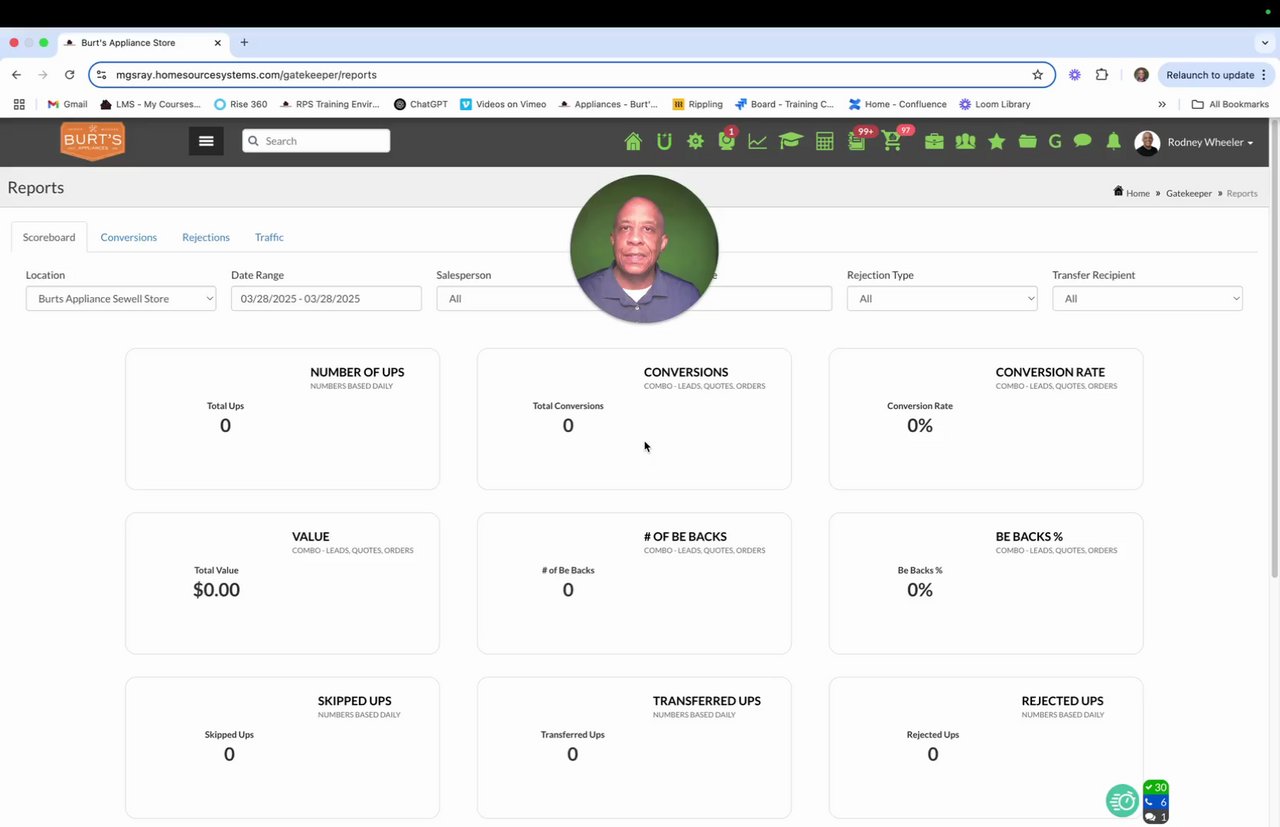This screenshot has width=1280, height=827.
Task: Open the Rise 360 bookmark
Action: pyautogui.click(x=240, y=104)
